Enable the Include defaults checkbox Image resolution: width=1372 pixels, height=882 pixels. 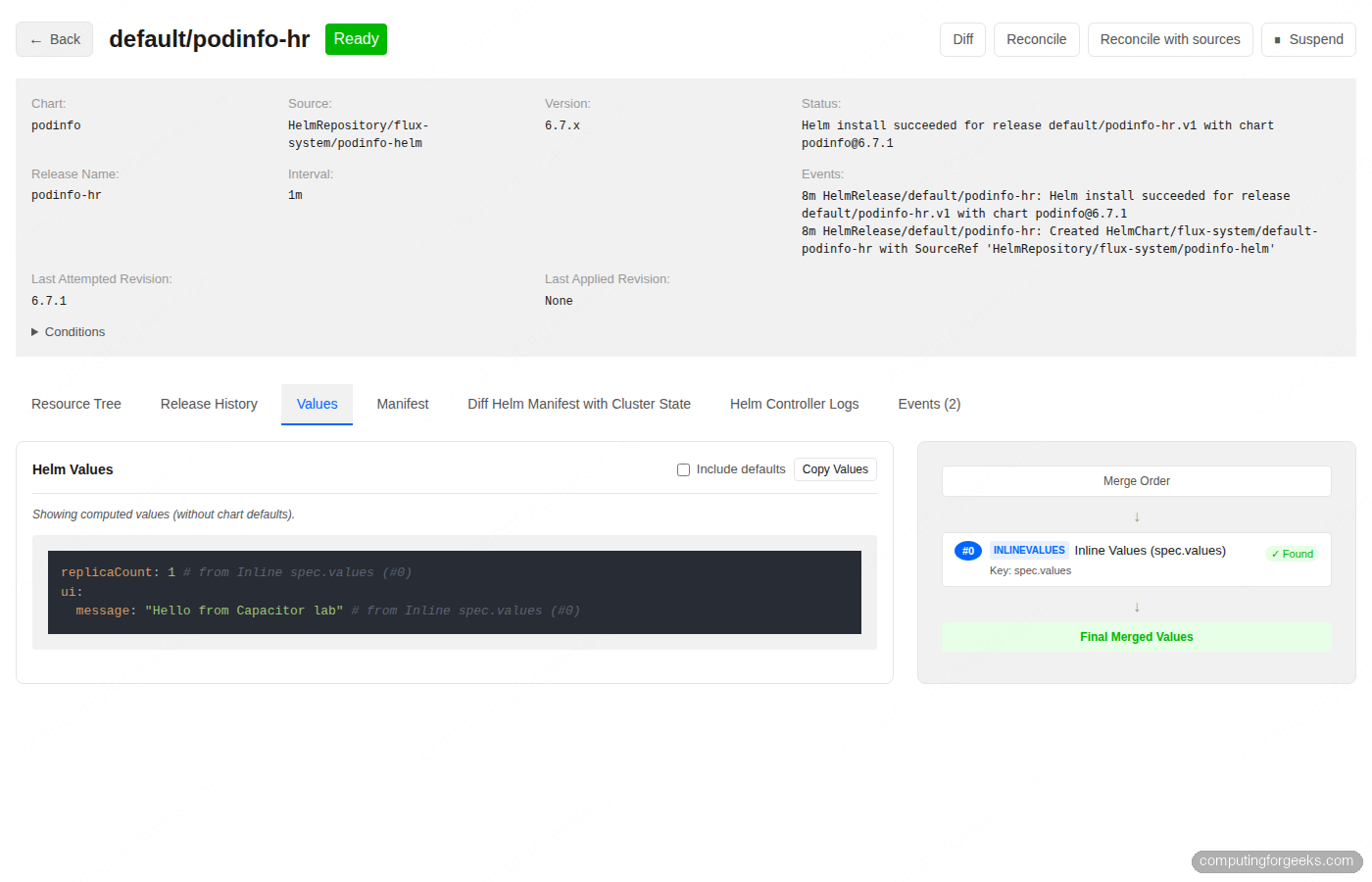(x=683, y=469)
